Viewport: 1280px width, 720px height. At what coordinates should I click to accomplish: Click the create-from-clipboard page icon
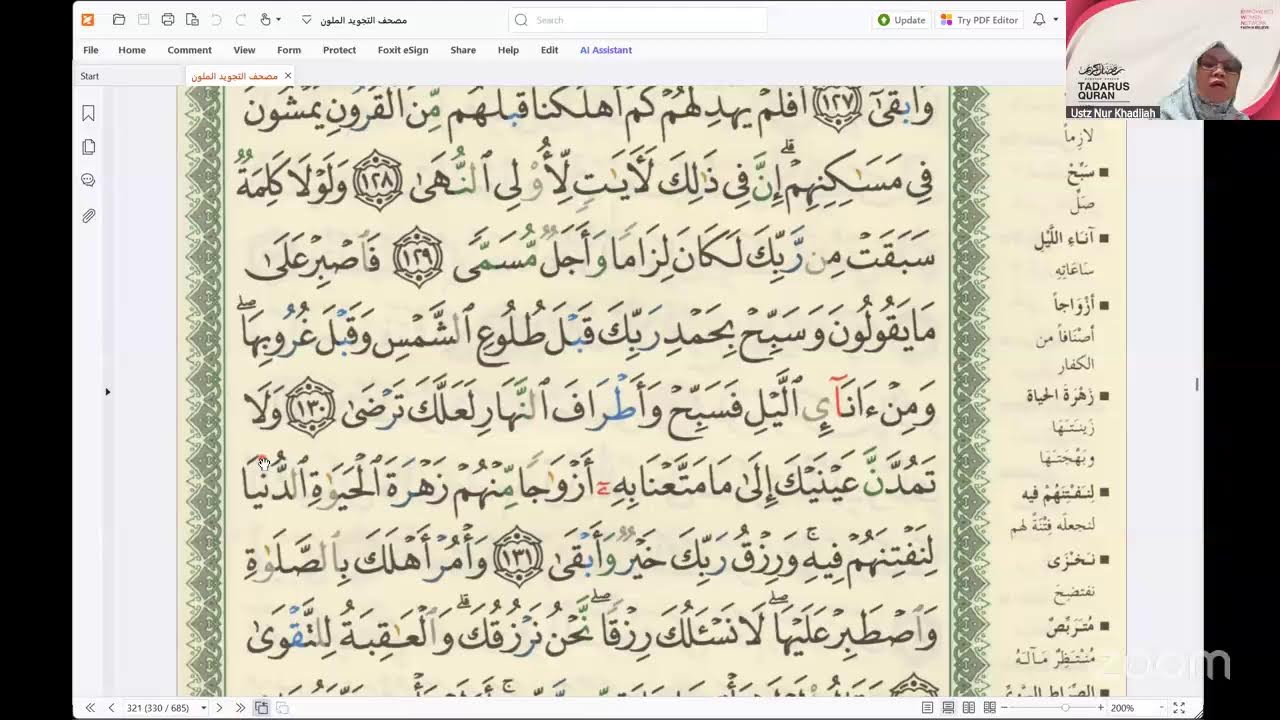point(192,19)
